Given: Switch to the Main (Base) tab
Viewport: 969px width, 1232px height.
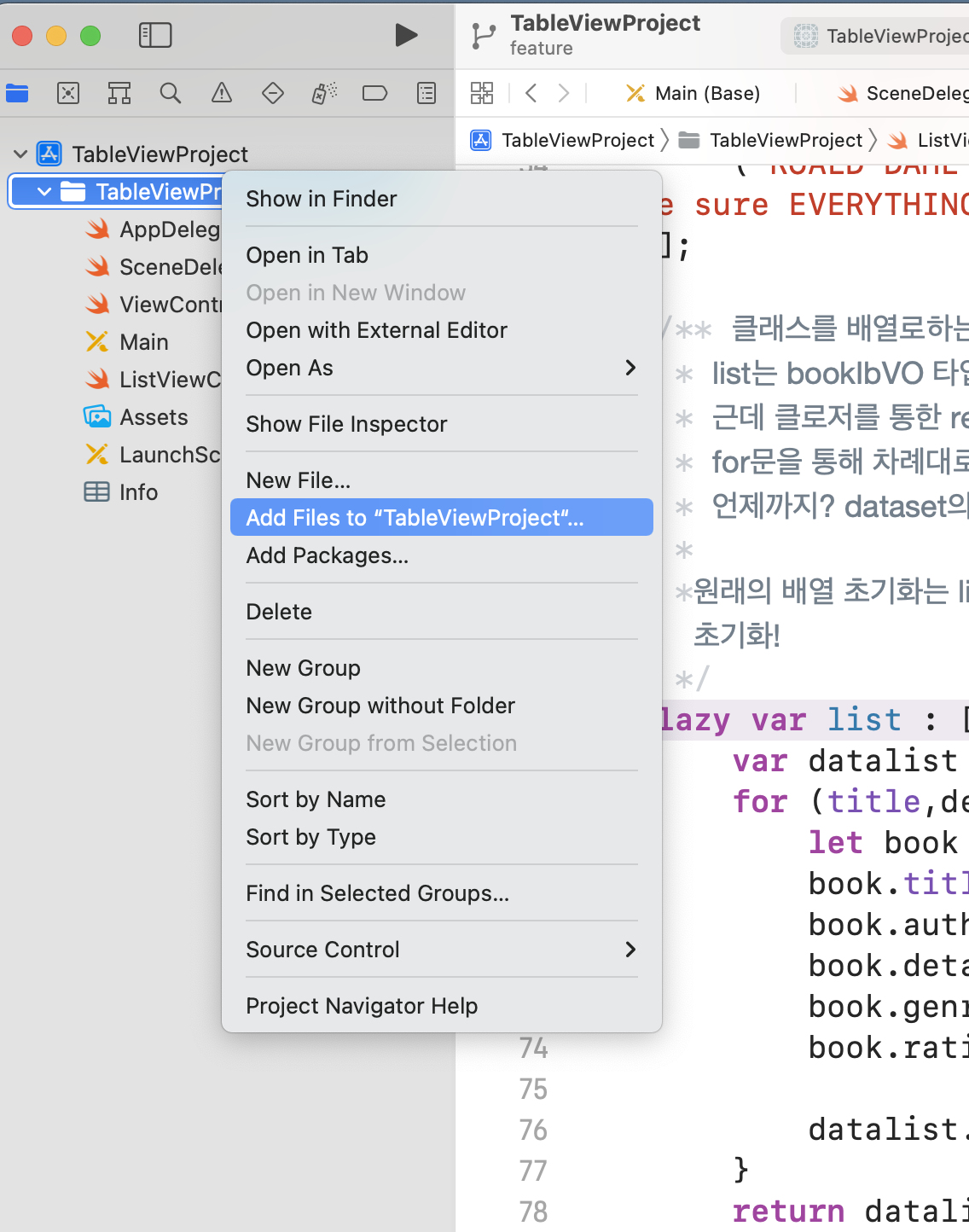Looking at the screenshot, I should pyautogui.click(x=693, y=93).
